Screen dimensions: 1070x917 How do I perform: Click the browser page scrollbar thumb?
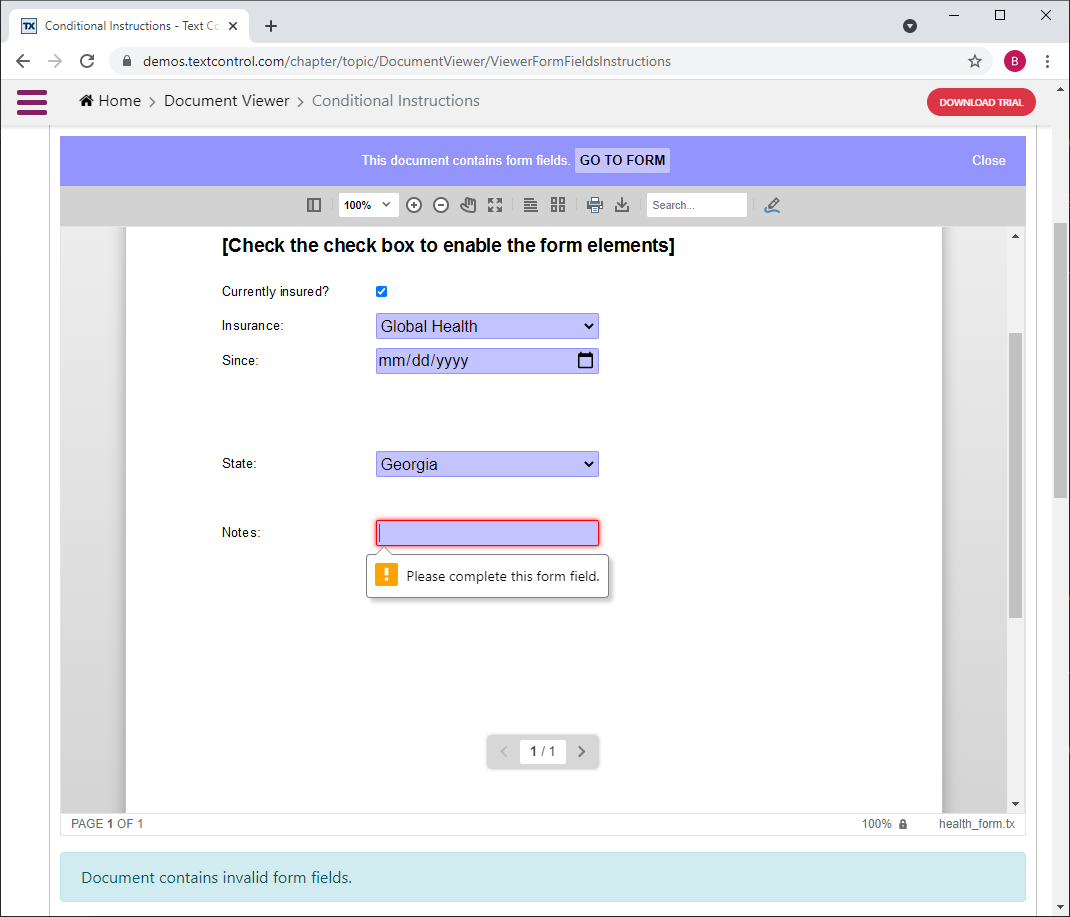1060,360
